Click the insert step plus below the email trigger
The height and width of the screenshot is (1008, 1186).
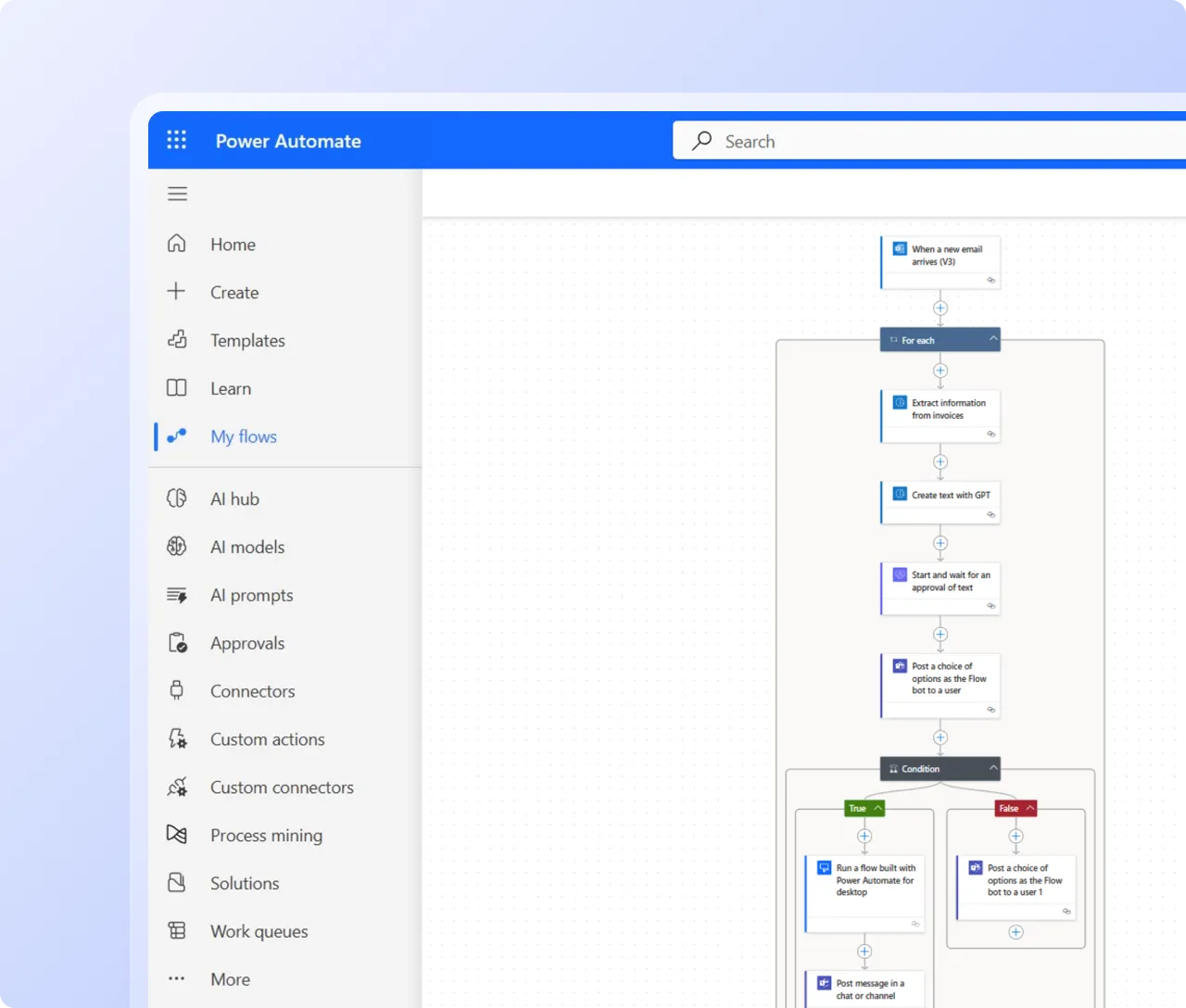coord(940,309)
